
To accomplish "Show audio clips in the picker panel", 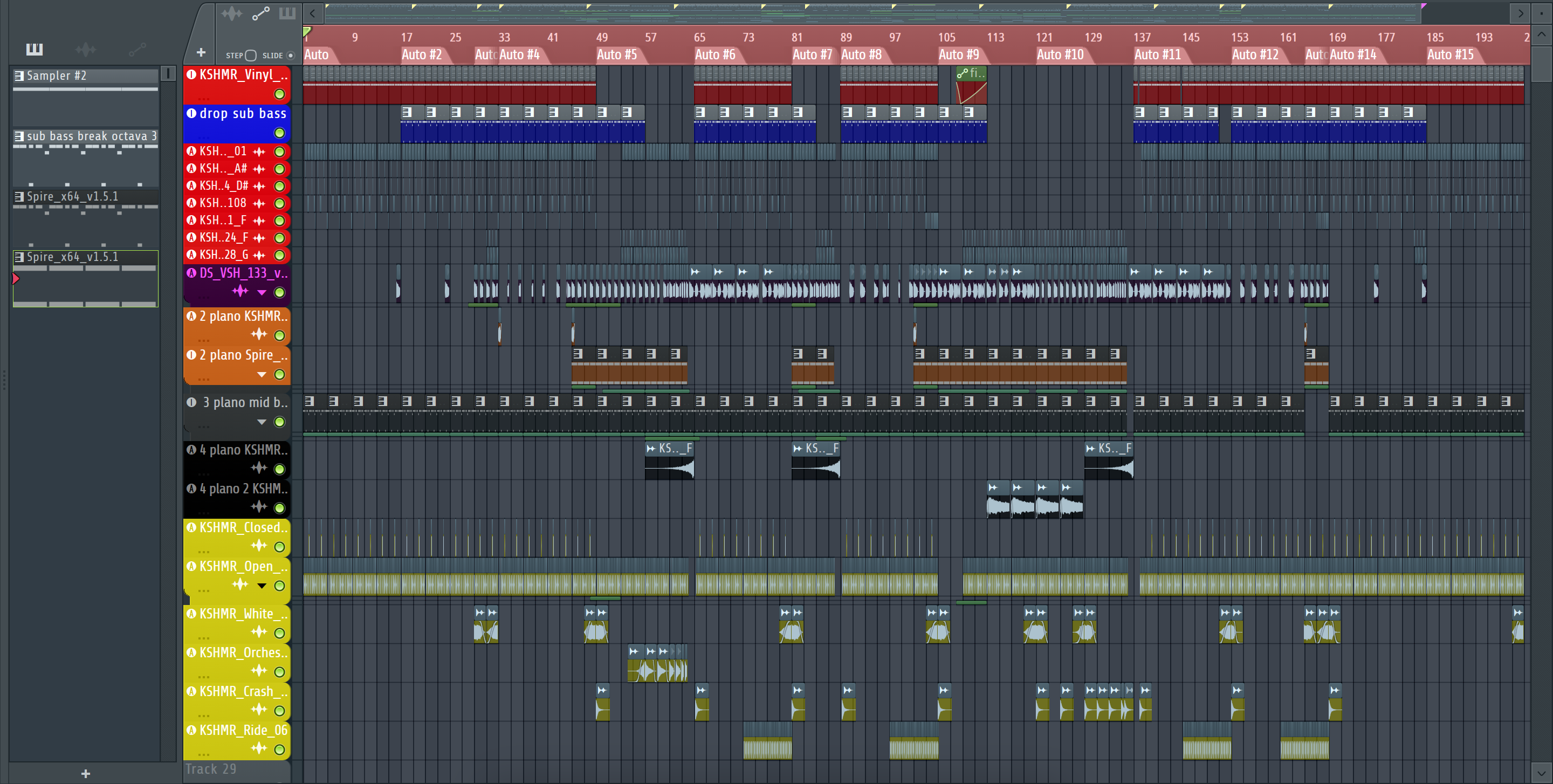I will (86, 49).
